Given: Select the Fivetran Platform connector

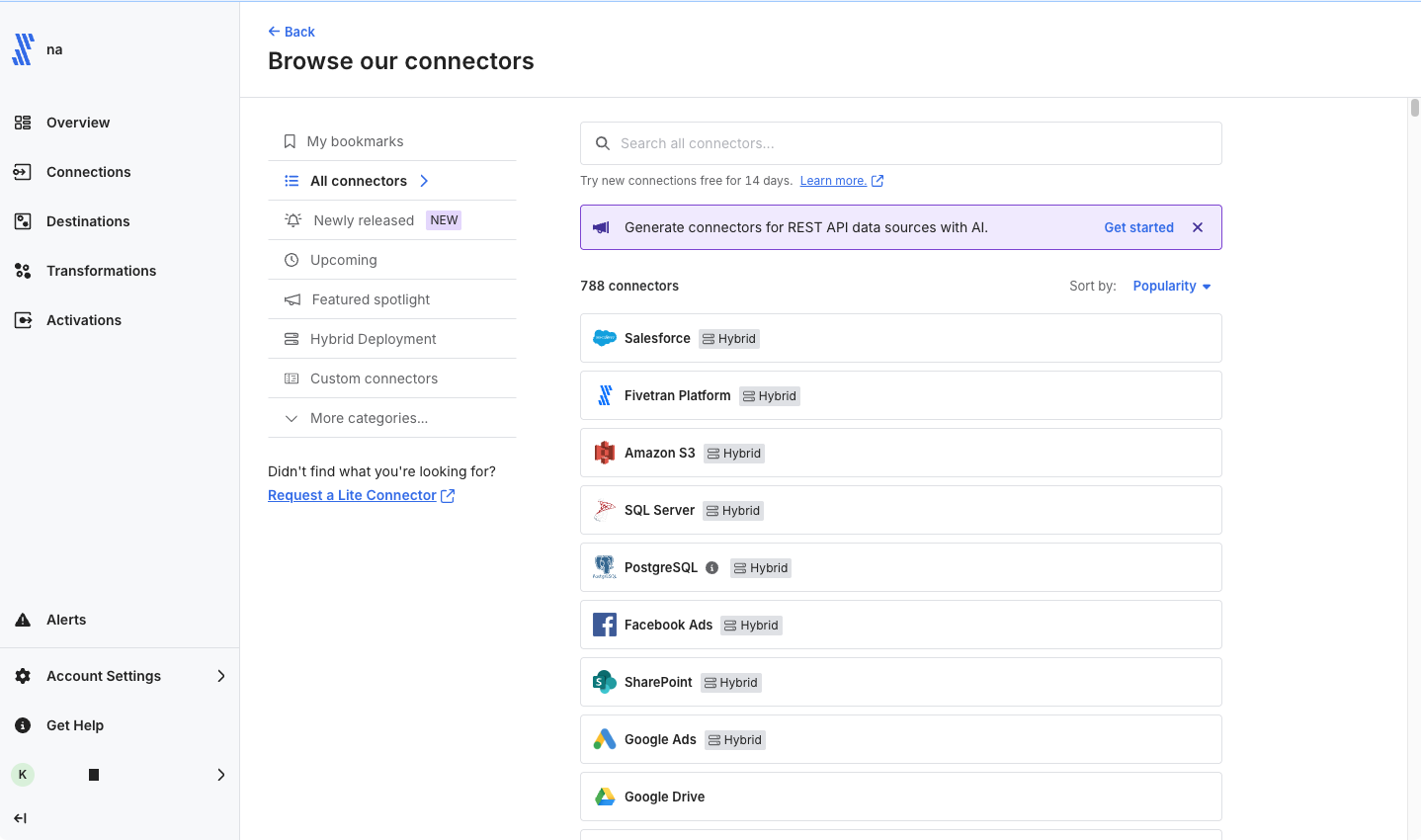Looking at the screenshot, I should [901, 395].
